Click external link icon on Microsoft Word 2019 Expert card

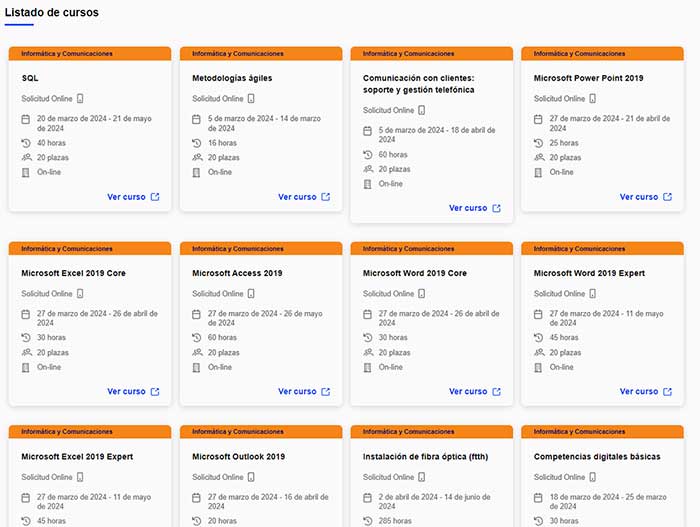point(668,392)
